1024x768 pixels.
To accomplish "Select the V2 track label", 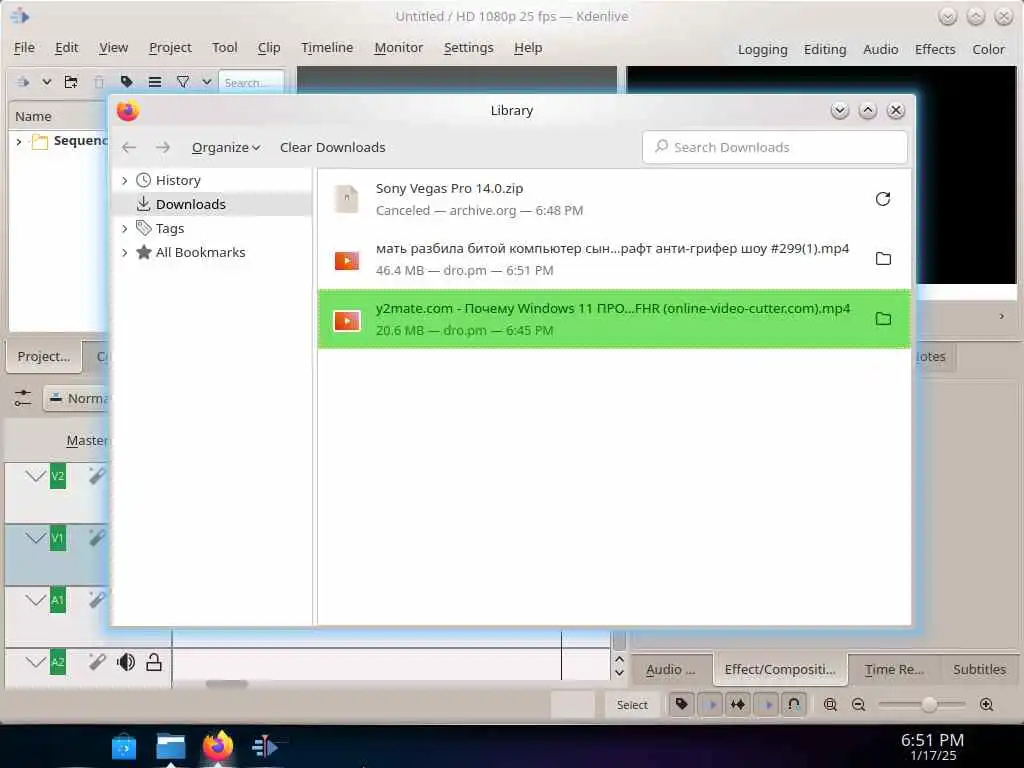I will tap(58, 476).
